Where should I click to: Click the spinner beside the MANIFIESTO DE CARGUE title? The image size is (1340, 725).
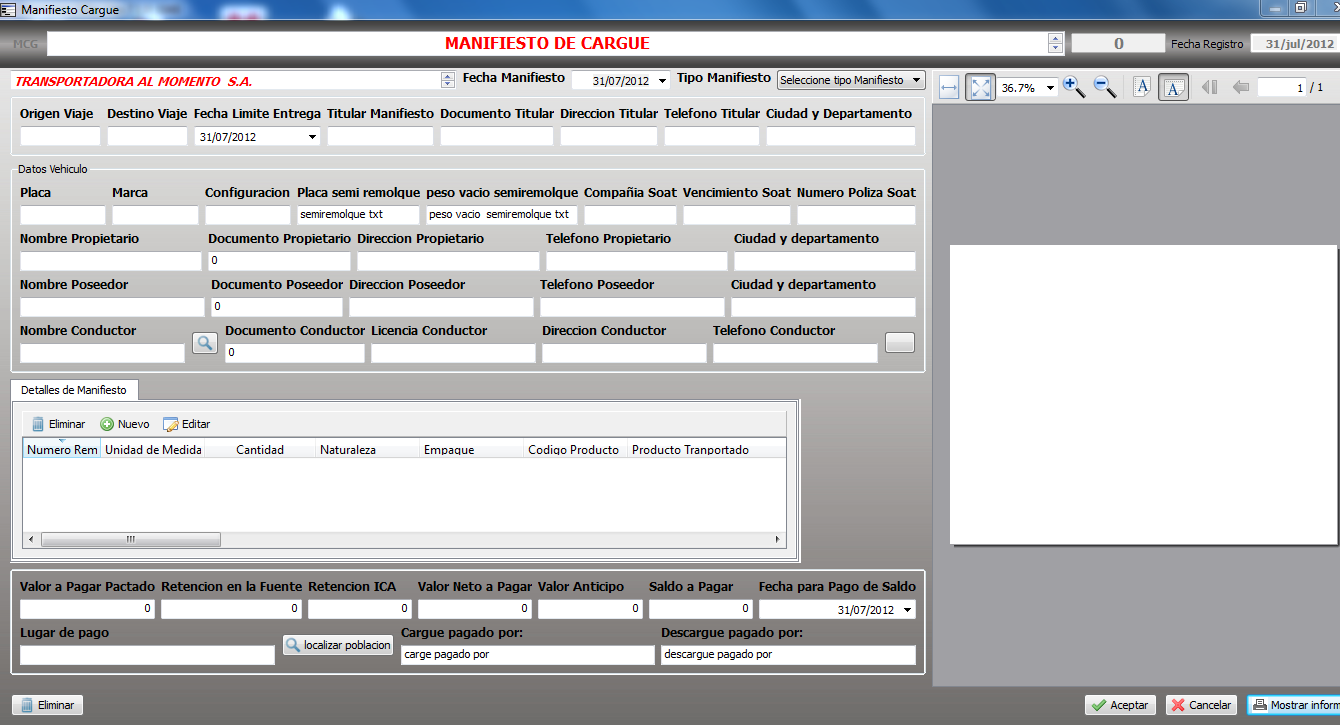tap(1055, 43)
